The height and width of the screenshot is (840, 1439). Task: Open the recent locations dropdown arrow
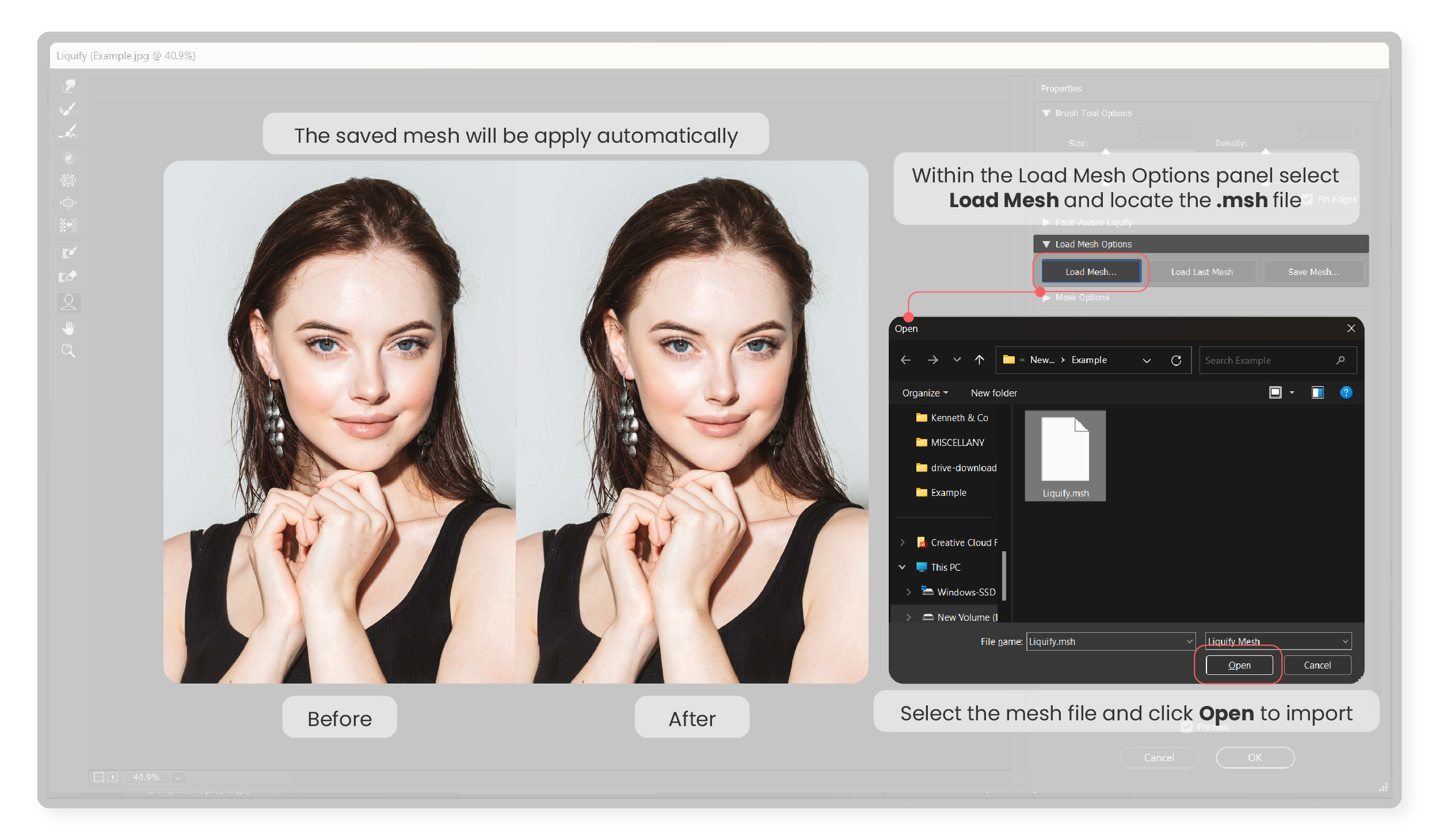(x=957, y=360)
